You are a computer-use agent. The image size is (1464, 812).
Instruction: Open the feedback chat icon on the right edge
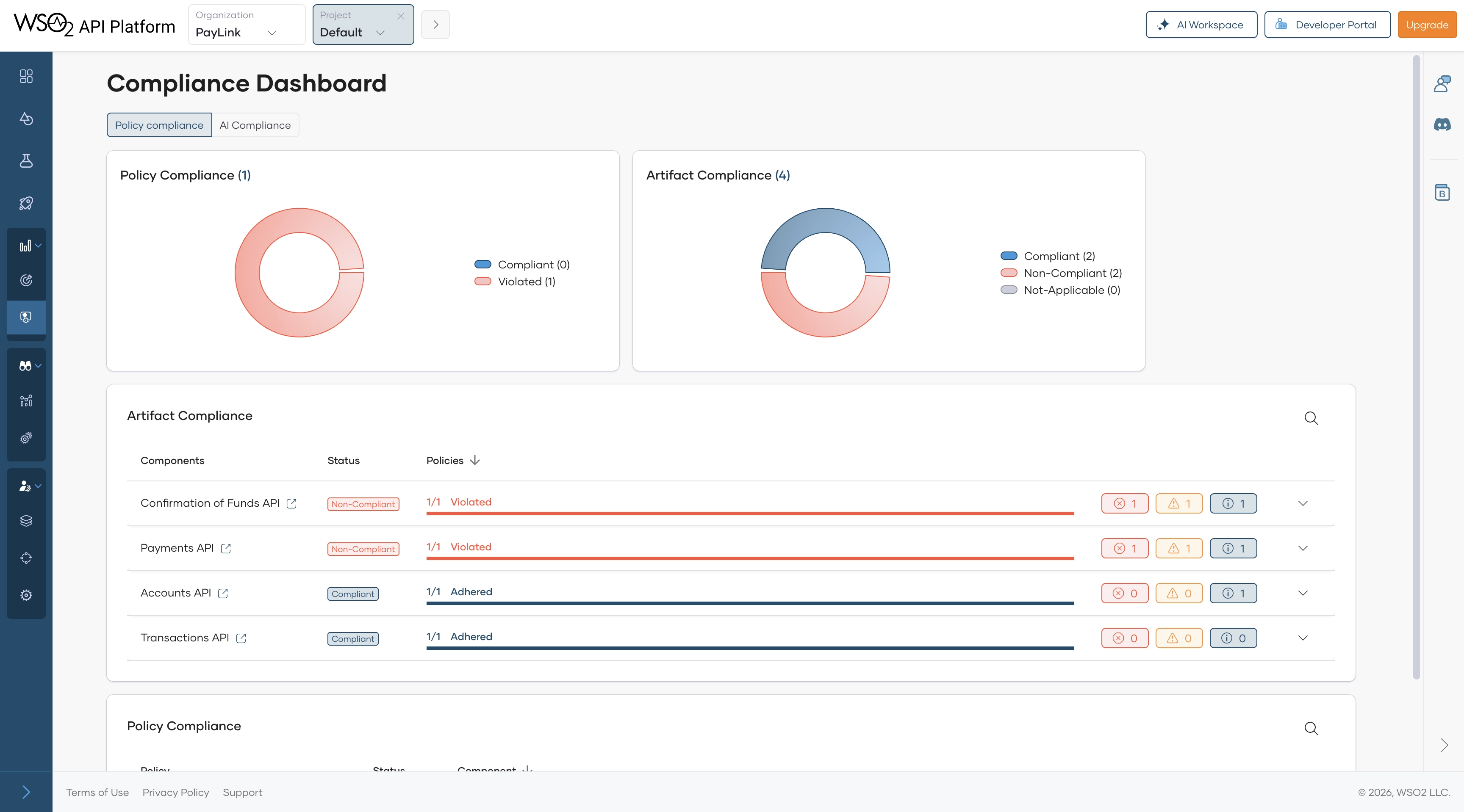(x=1443, y=83)
